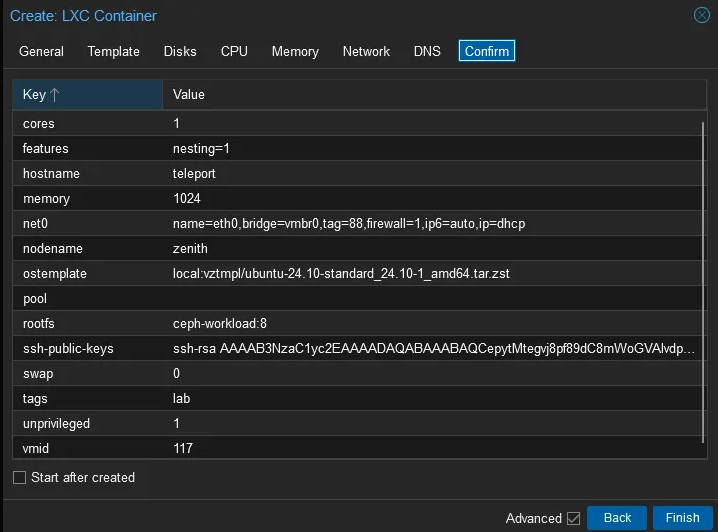Select the Confirm tab
Image resolution: width=718 pixels, height=532 pixels.
(x=486, y=51)
